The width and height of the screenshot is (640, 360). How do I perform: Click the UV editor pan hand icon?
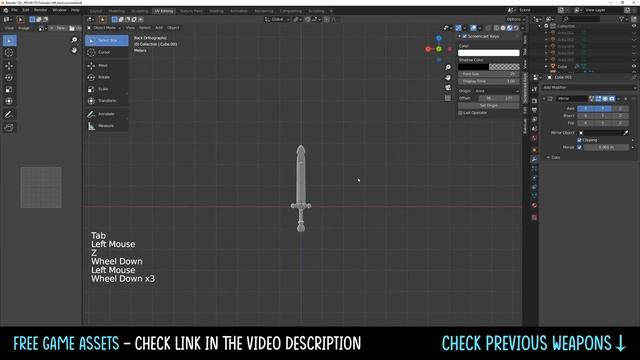point(74,50)
